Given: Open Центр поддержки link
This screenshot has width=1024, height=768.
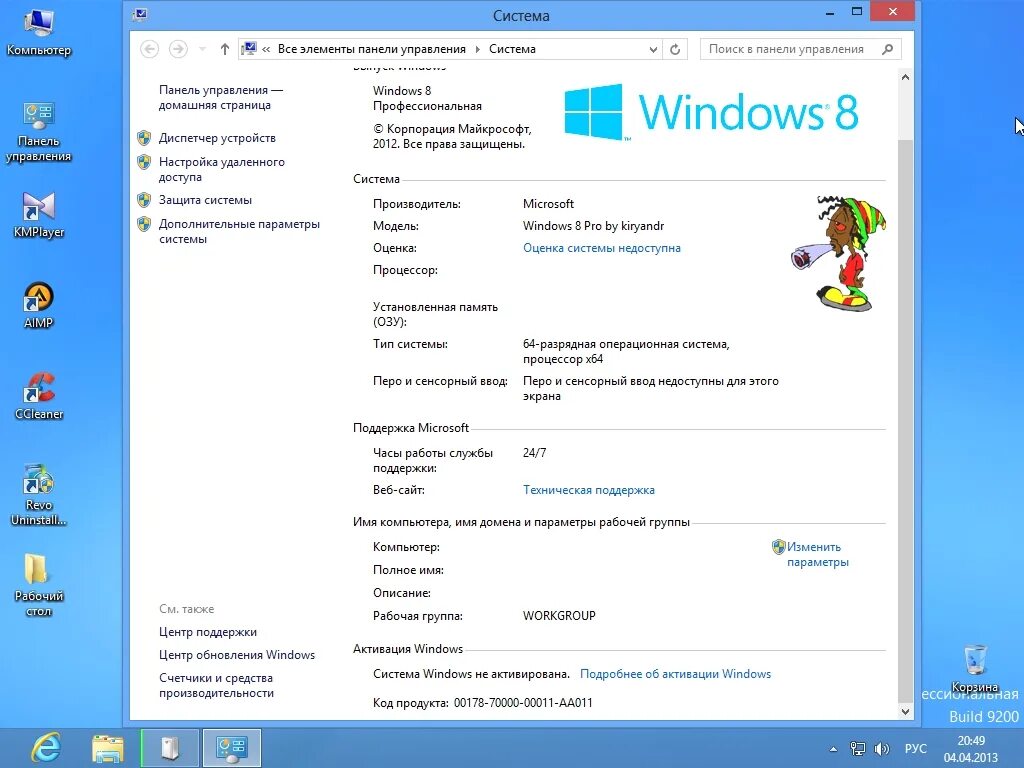Looking at the screenshot, I should [x=208, y=632].
